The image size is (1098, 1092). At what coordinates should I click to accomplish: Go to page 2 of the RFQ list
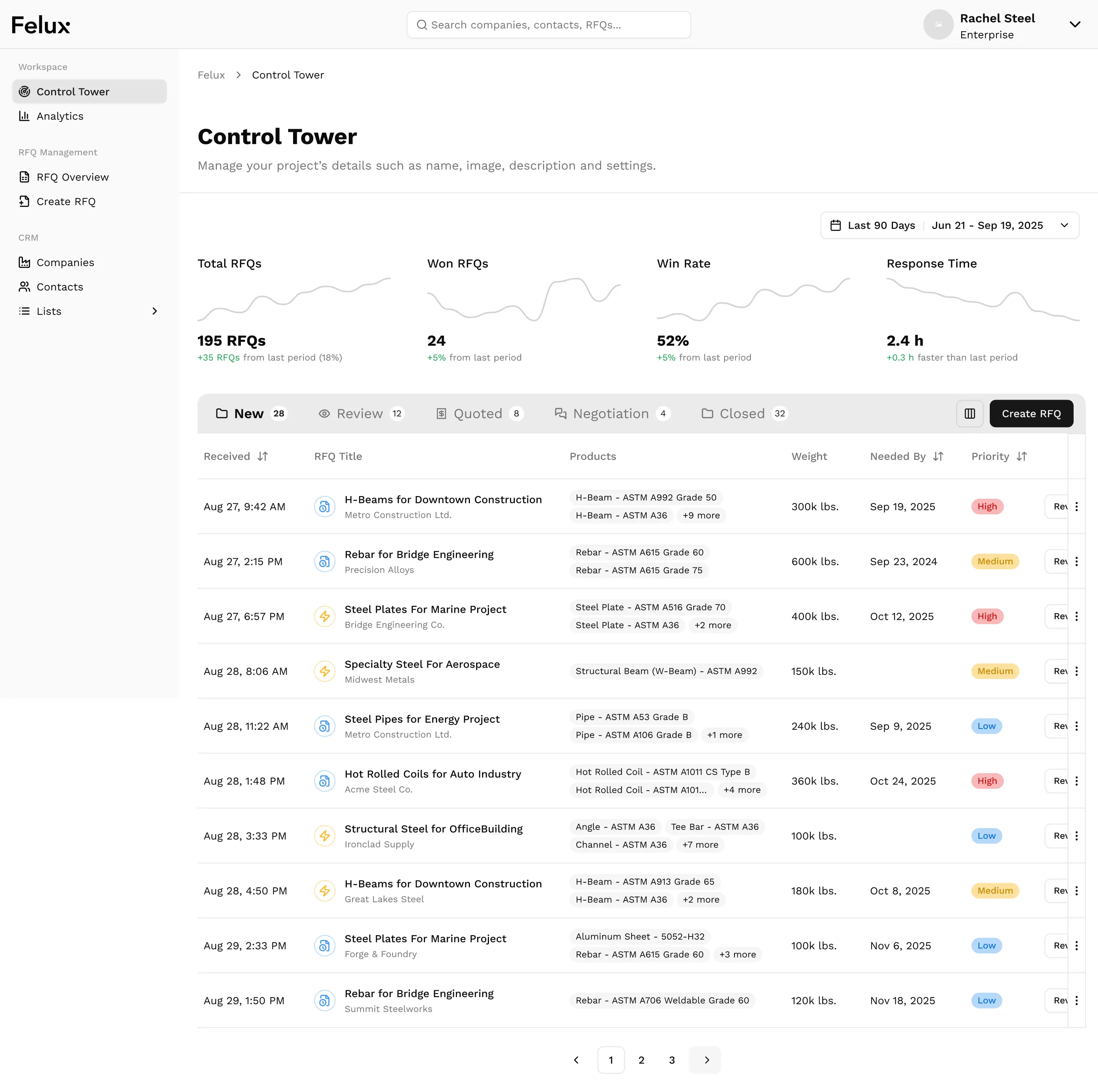[641, 1060]
